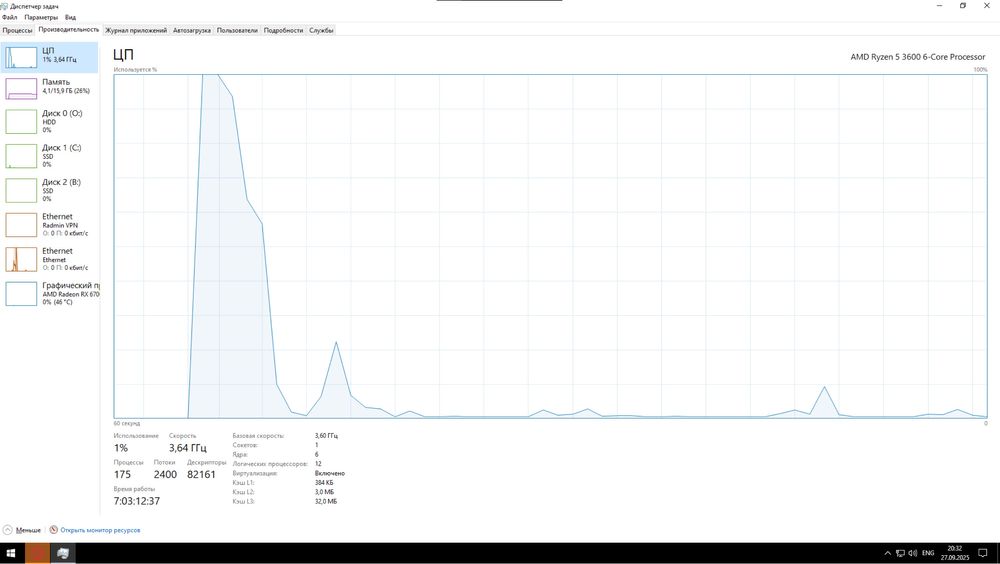Screen dimensions: 1000x564
Task: Click the orange taskbar app button
Action: [x=37, y=553]
